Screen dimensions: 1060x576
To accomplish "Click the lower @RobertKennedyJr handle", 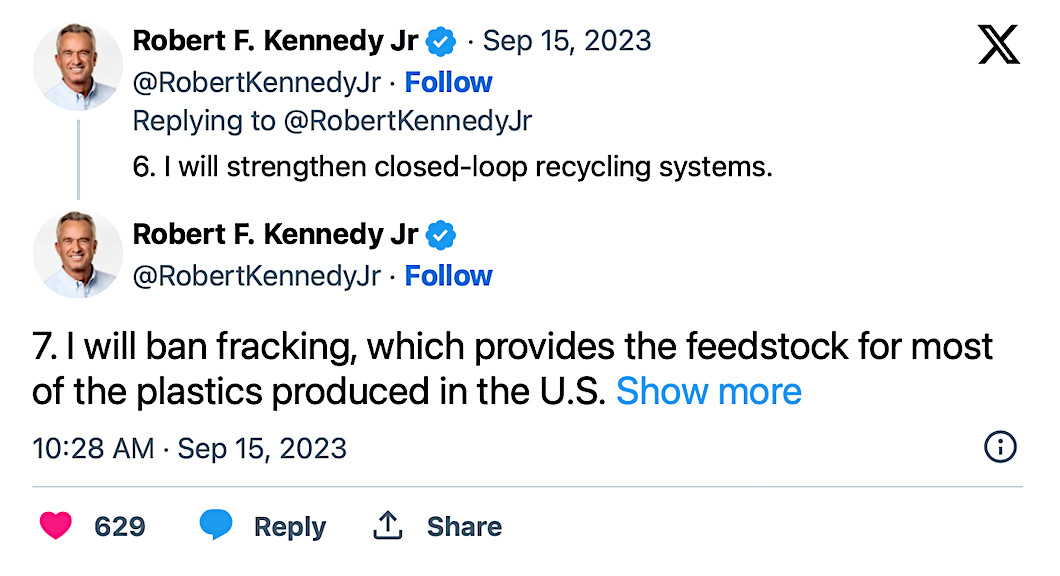I will click(x=256, y=276).
